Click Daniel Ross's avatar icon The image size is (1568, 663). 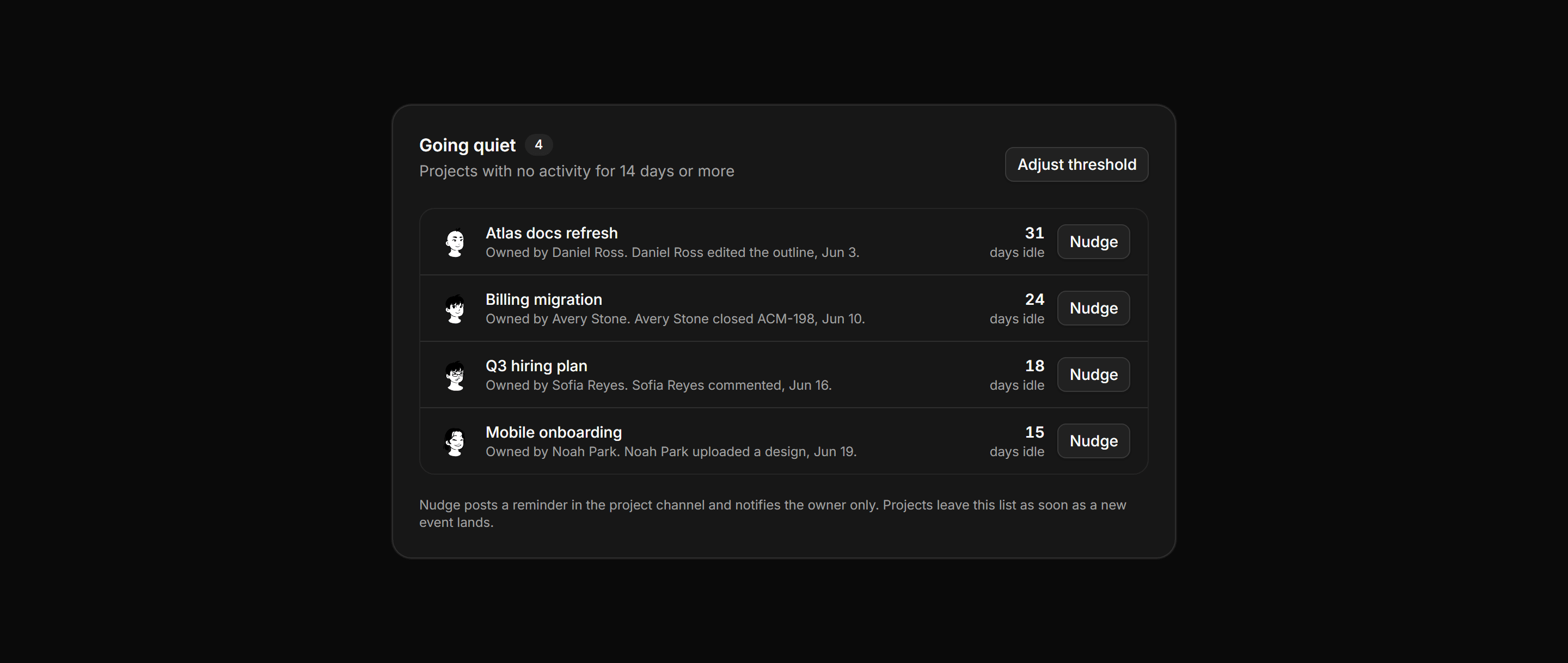[x=455, y=242]
